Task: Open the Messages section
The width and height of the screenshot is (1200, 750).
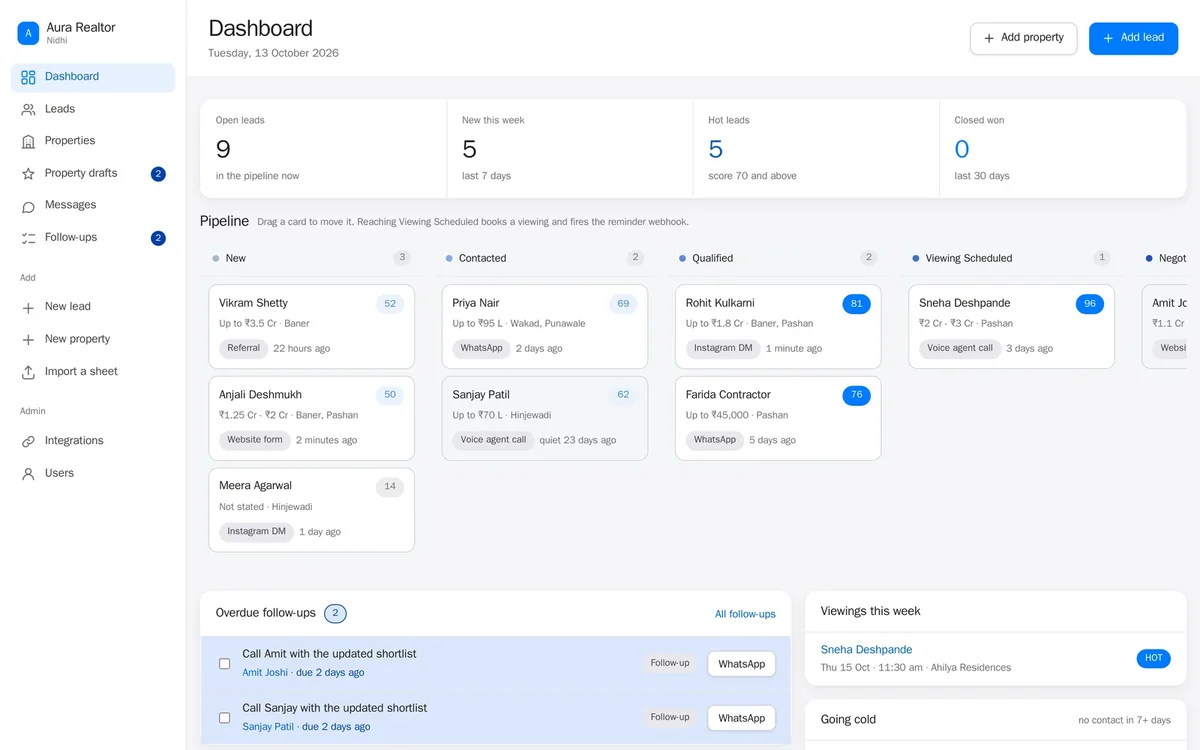Action: click(93, 205)
